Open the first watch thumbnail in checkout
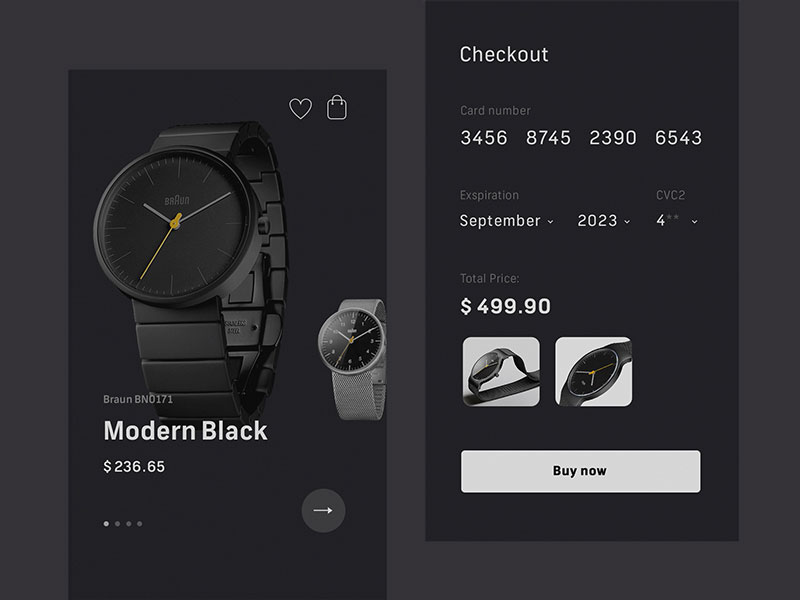Viewport: 800px width, 600px height. (501, 371)
